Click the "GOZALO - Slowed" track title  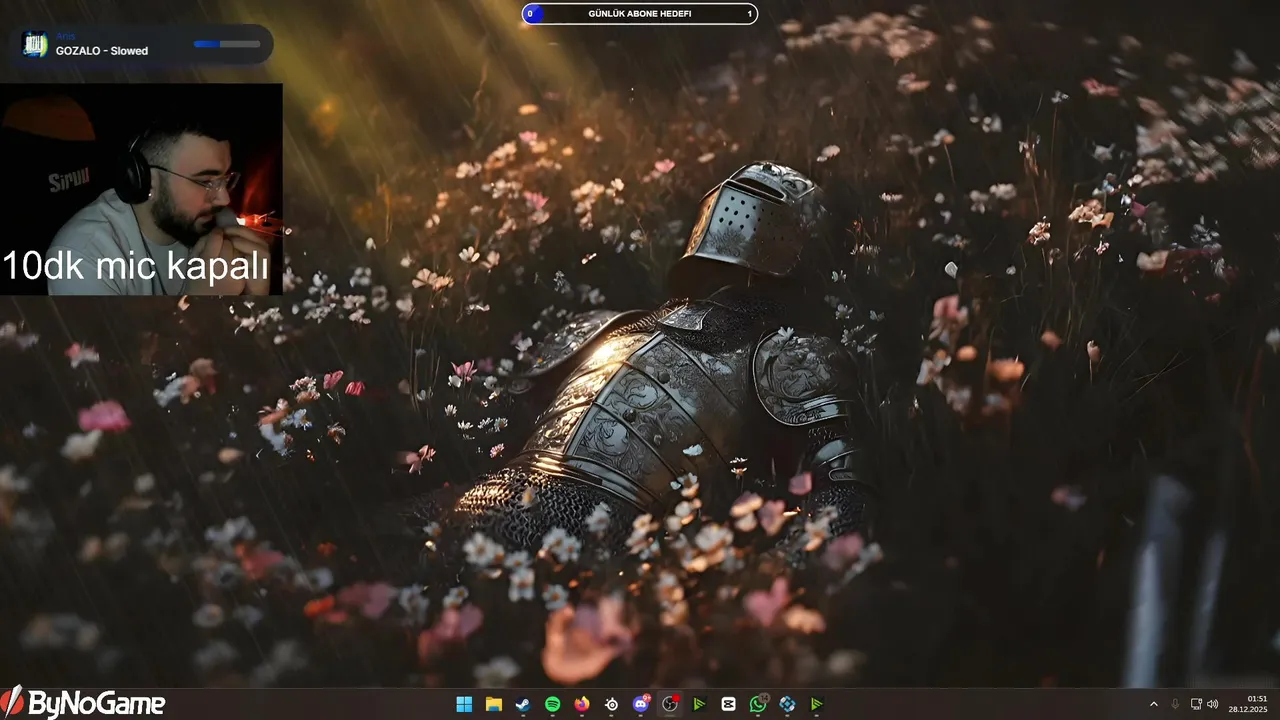(x=102, y=51)
